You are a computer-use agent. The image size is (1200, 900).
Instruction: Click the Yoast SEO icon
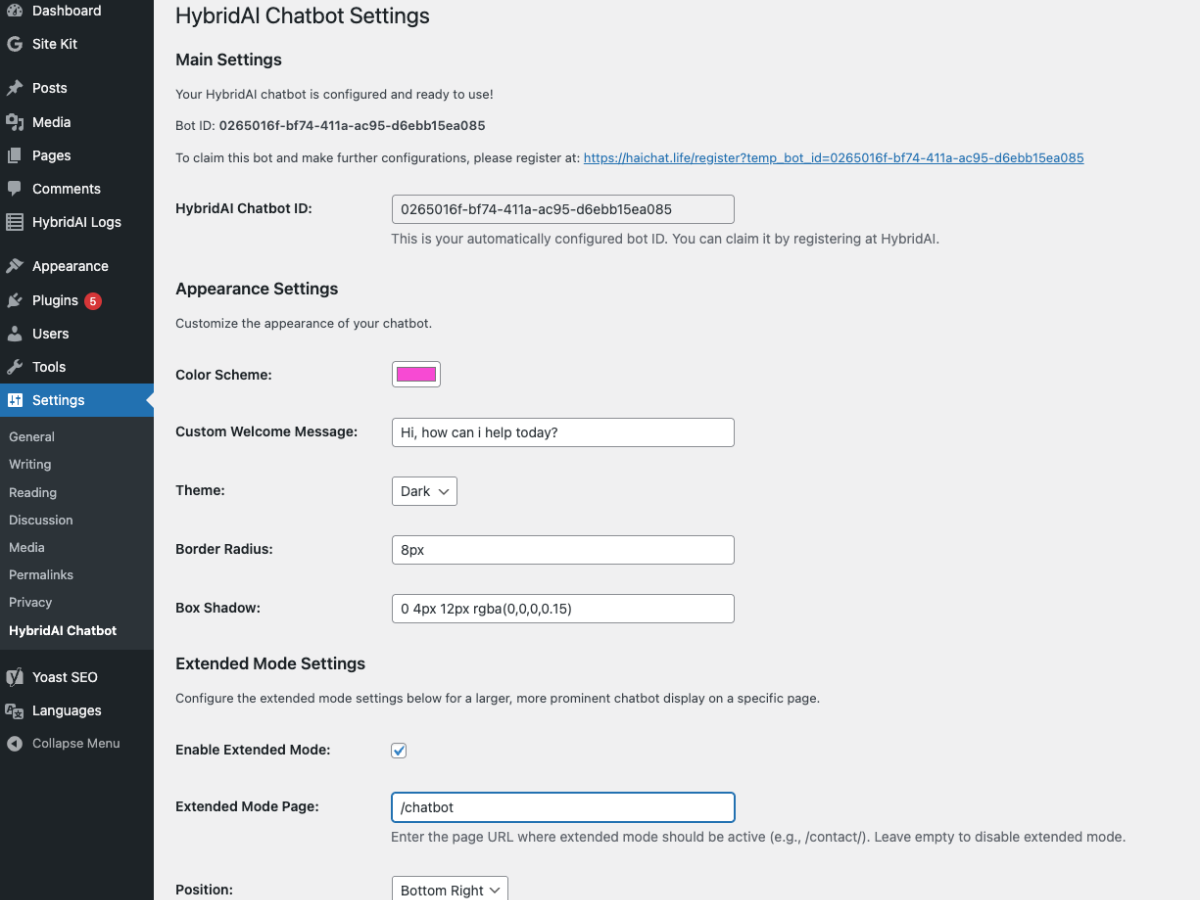click(15, 677)
